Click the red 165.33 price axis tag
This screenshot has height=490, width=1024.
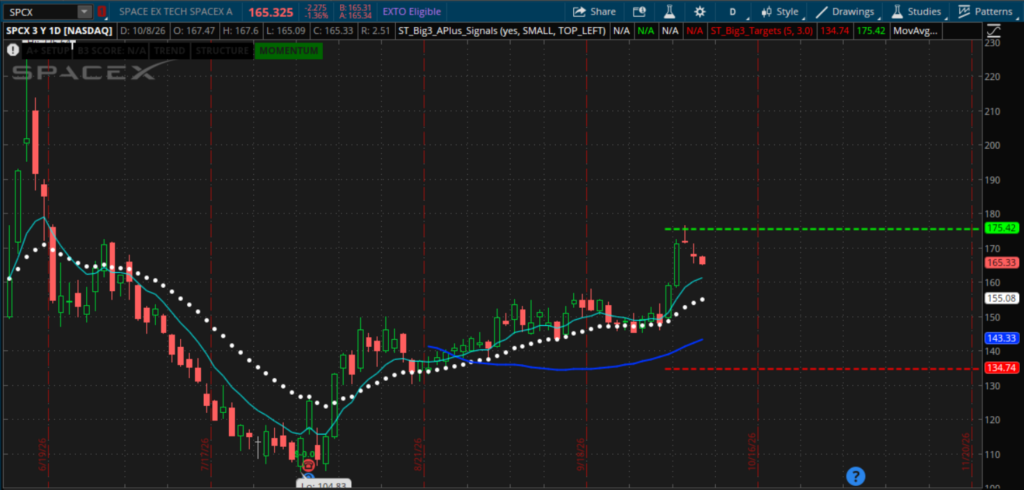(x=1002, y=263)
